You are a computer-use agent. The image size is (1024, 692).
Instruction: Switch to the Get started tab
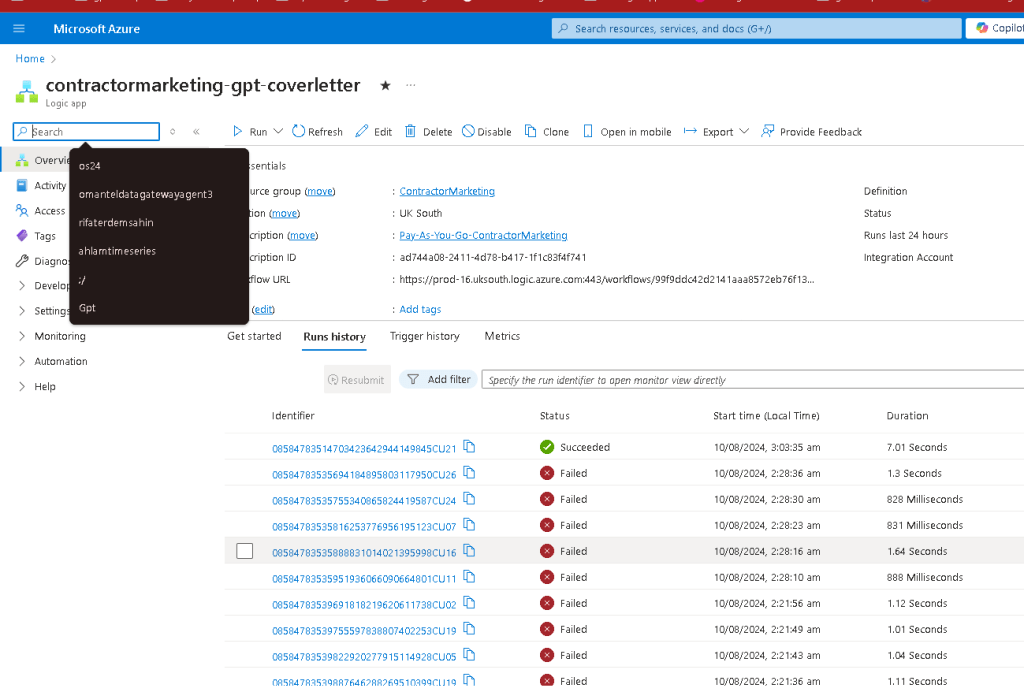click(x=254, y=336)
